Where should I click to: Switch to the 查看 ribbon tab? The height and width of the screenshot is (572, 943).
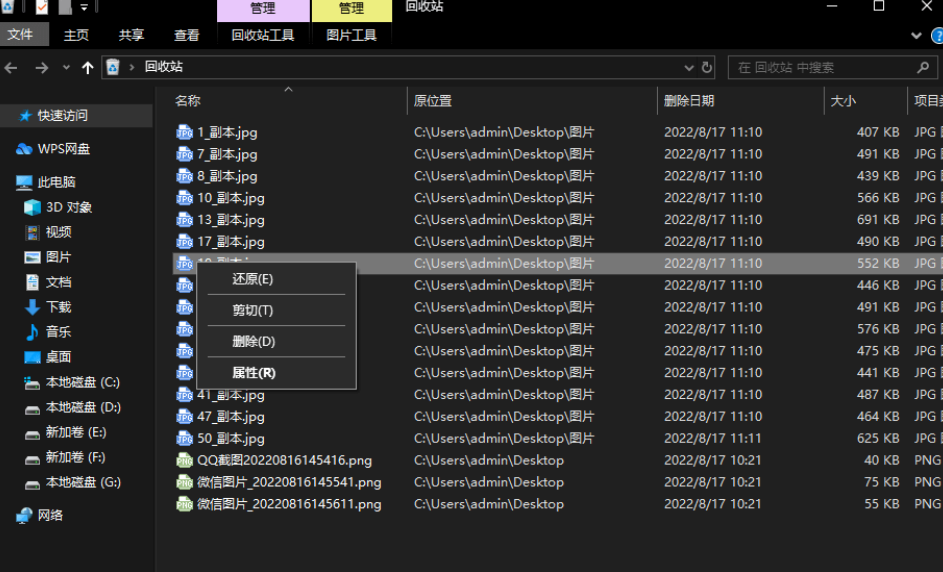(186, 35)
